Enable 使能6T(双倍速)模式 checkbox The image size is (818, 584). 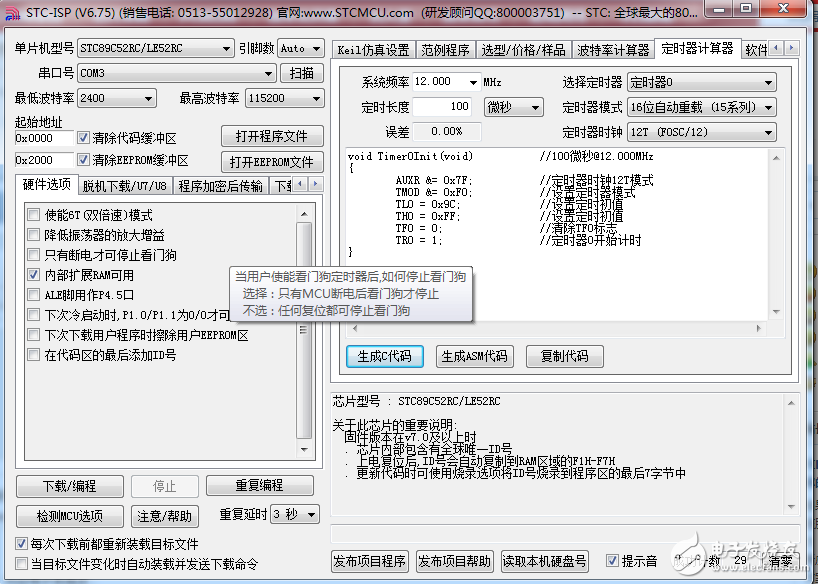33,214
